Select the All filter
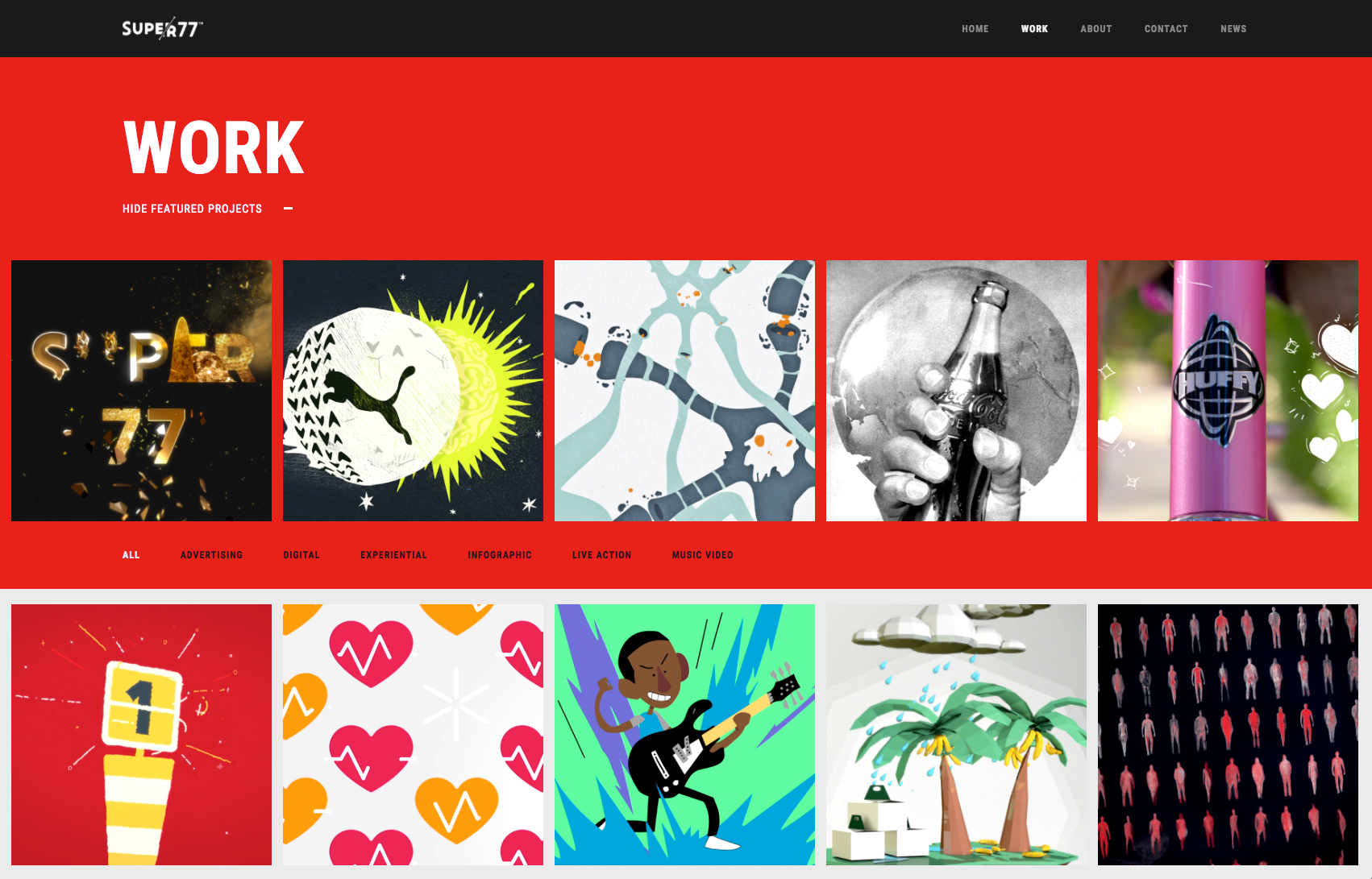The width and height of the screenshot is (1372, 879). pos(131,555)
